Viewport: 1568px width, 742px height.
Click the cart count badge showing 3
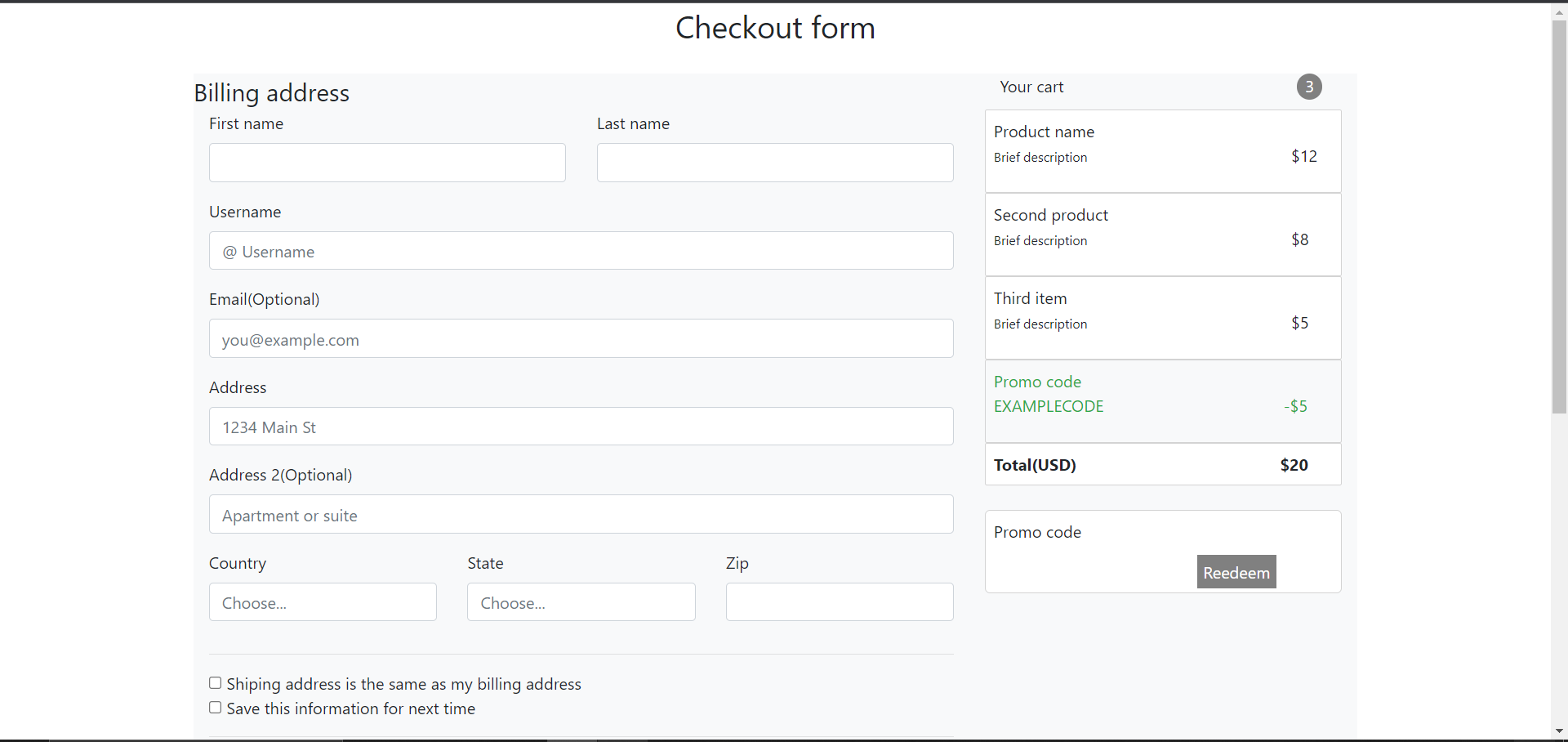[x=1309, y=87]
